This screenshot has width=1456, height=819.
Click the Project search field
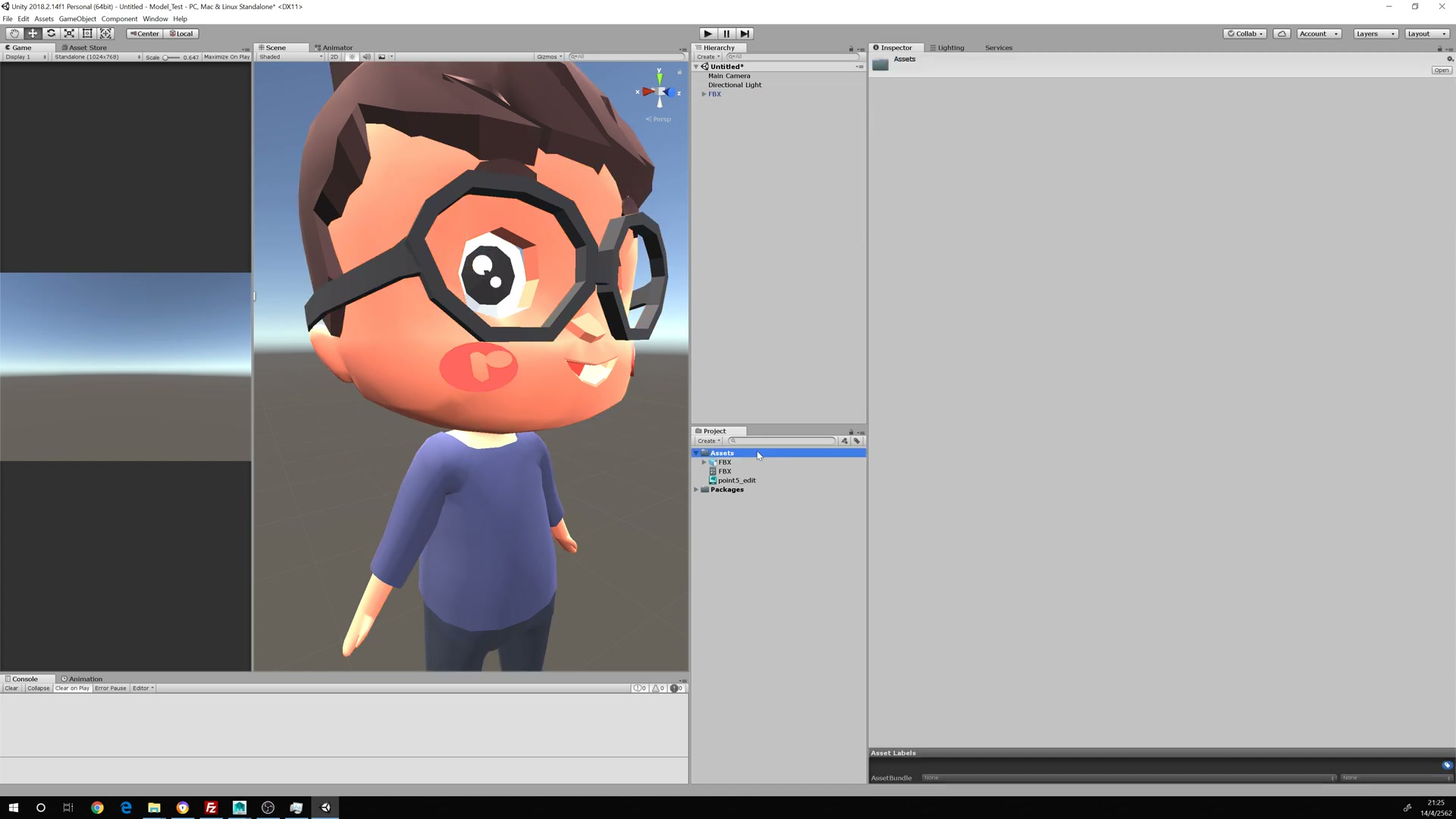click(x=782, y=441)
